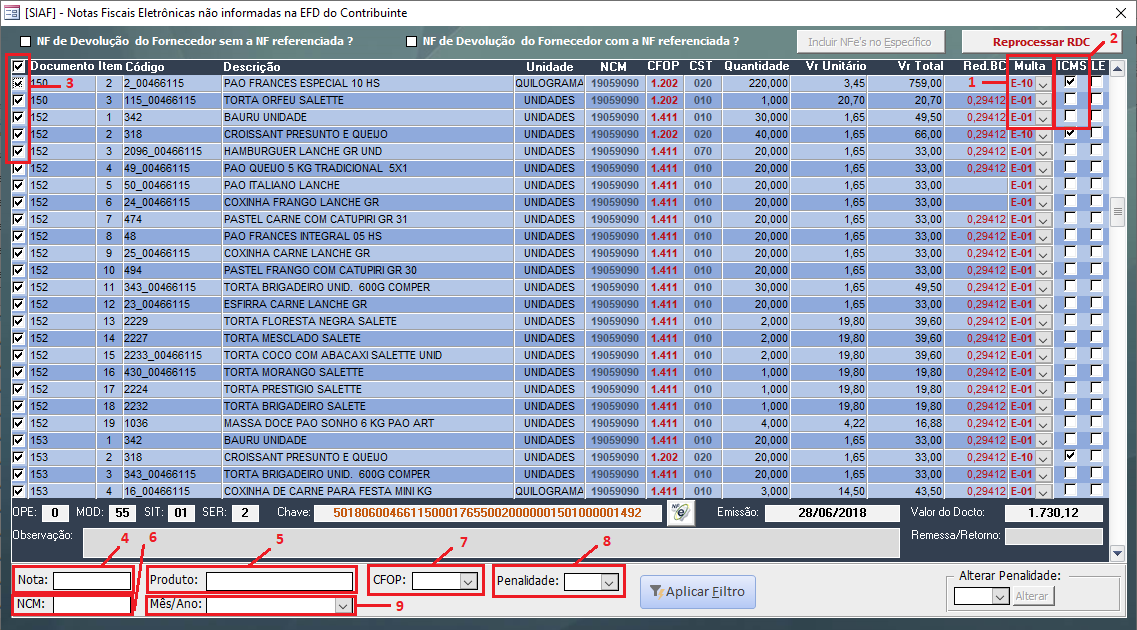Viewport: 1137px width, 630px height.
Task: Click the SIAF app icon in title bar
Action: [12, 13]
